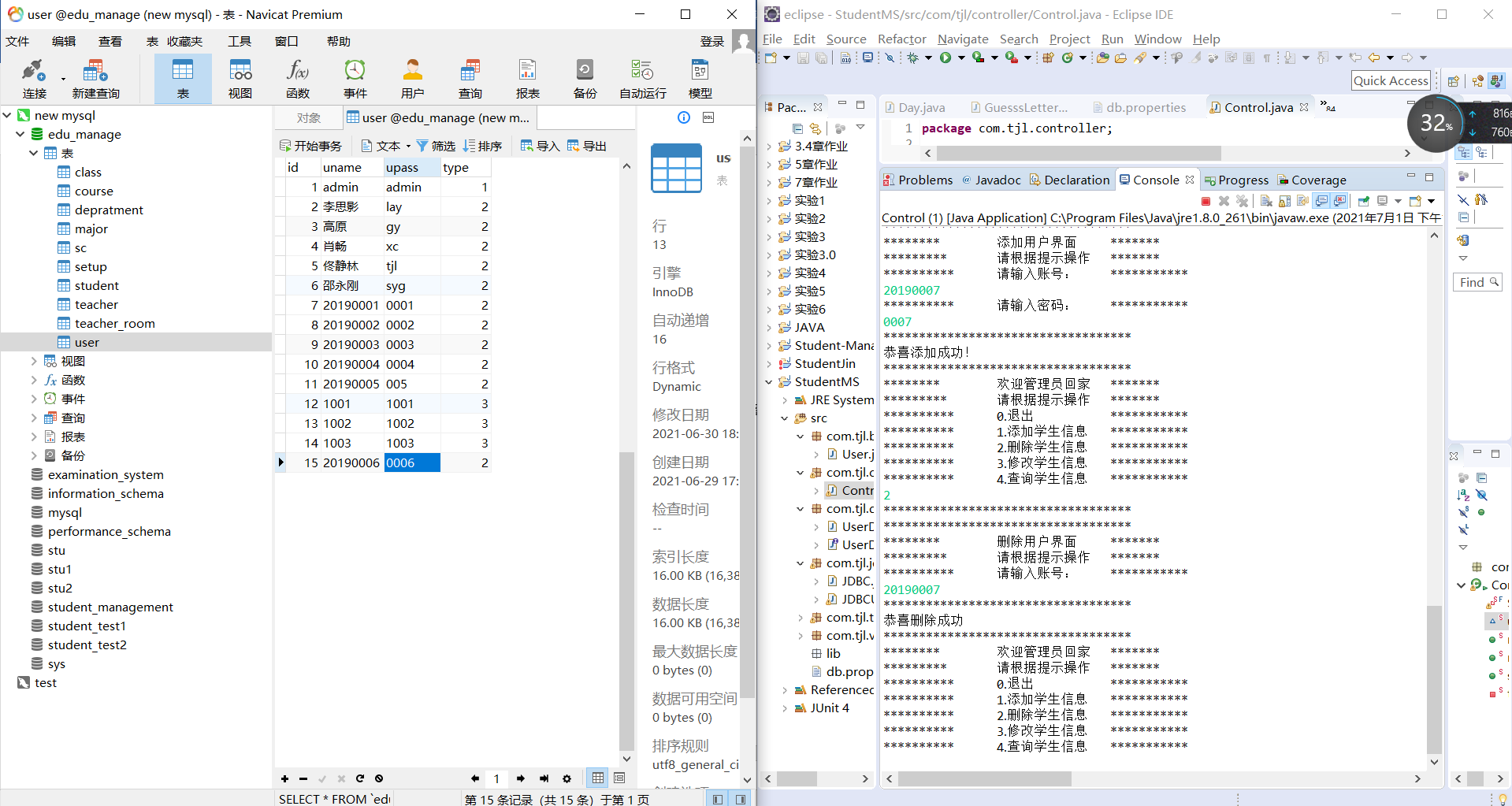Go to next page arrow in Navicat
This screenshot has width=1512, height=806.
click(521, 778)
